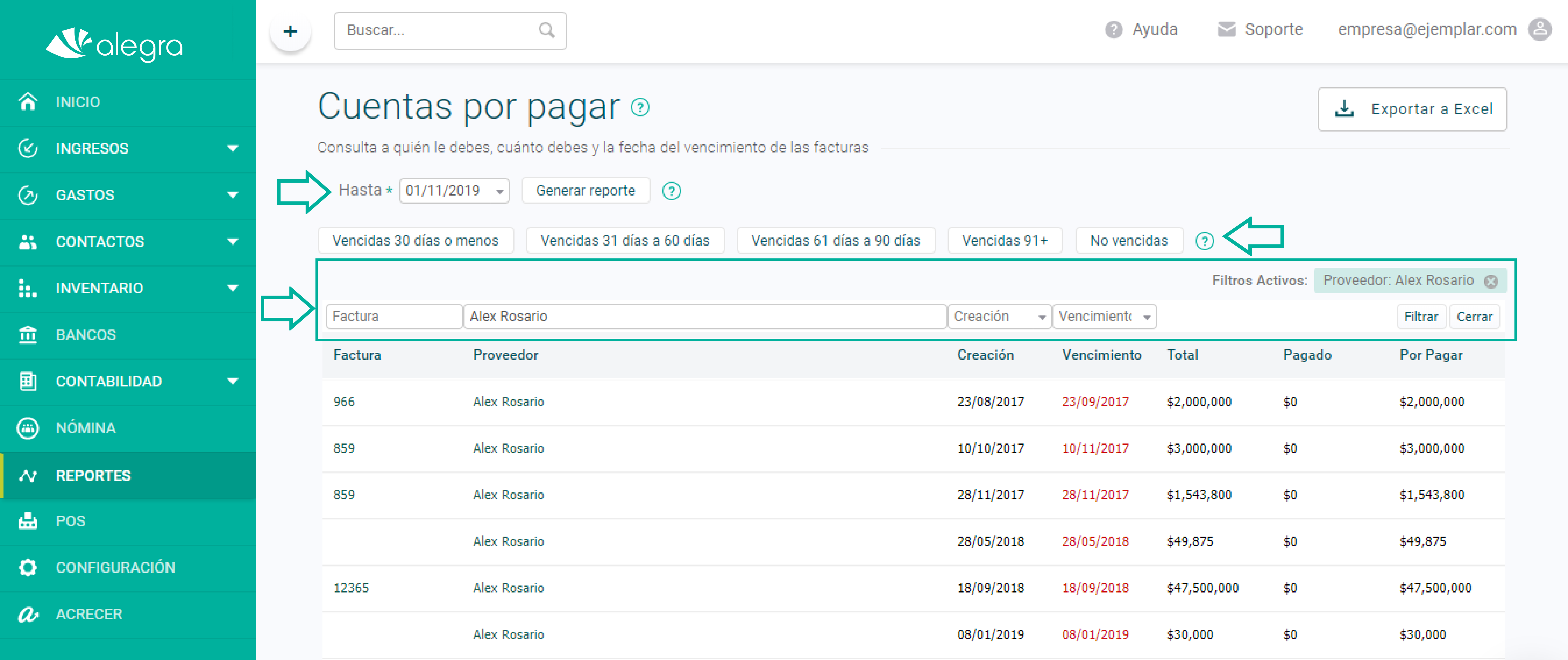Click creation date 08/01/2019
This screenshot has height=660, width=1568.
coord(990,634)
